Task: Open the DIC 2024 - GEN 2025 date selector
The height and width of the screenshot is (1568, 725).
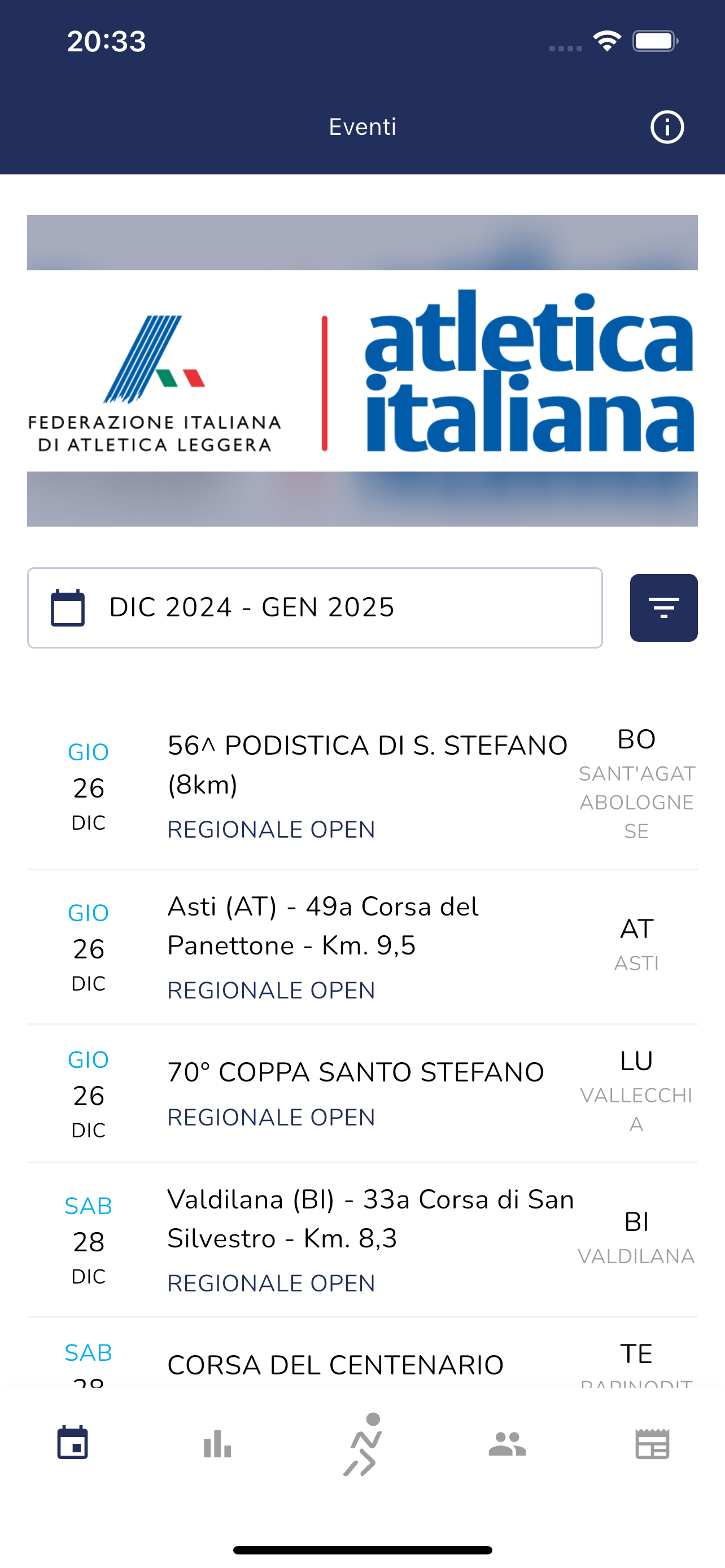Action: (x=315, y=607)
